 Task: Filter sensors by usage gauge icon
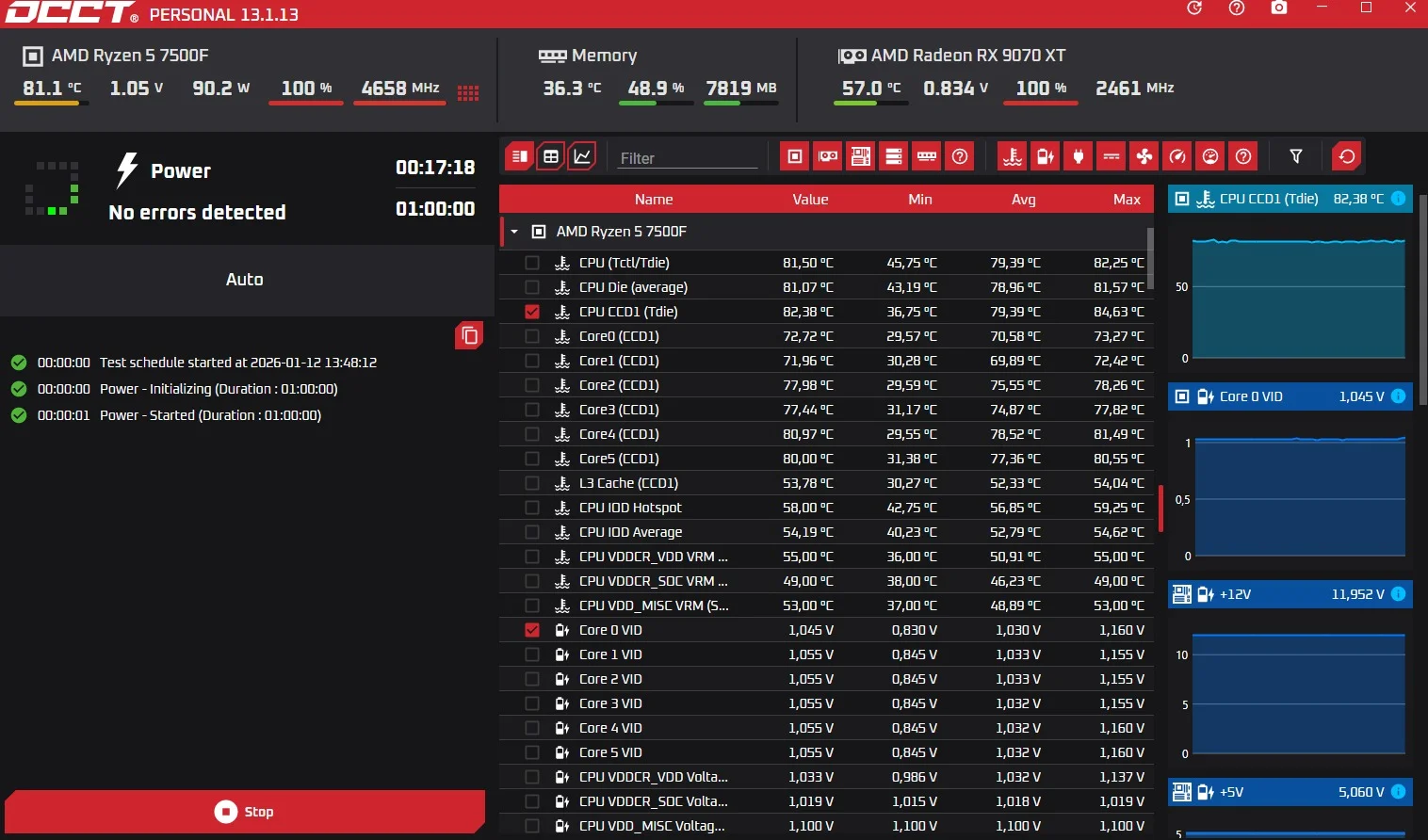click(x=1210, y=156)
